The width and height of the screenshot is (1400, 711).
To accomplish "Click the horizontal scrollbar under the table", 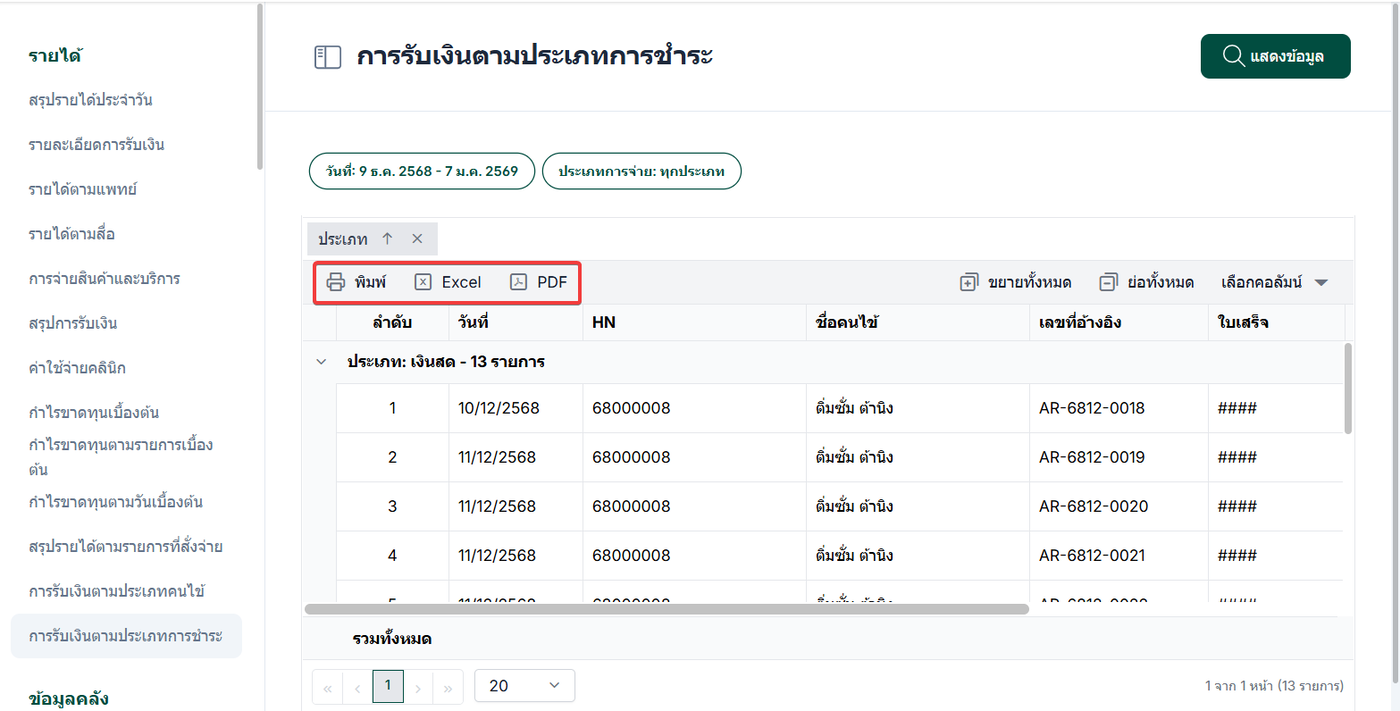I will point(666,608).
